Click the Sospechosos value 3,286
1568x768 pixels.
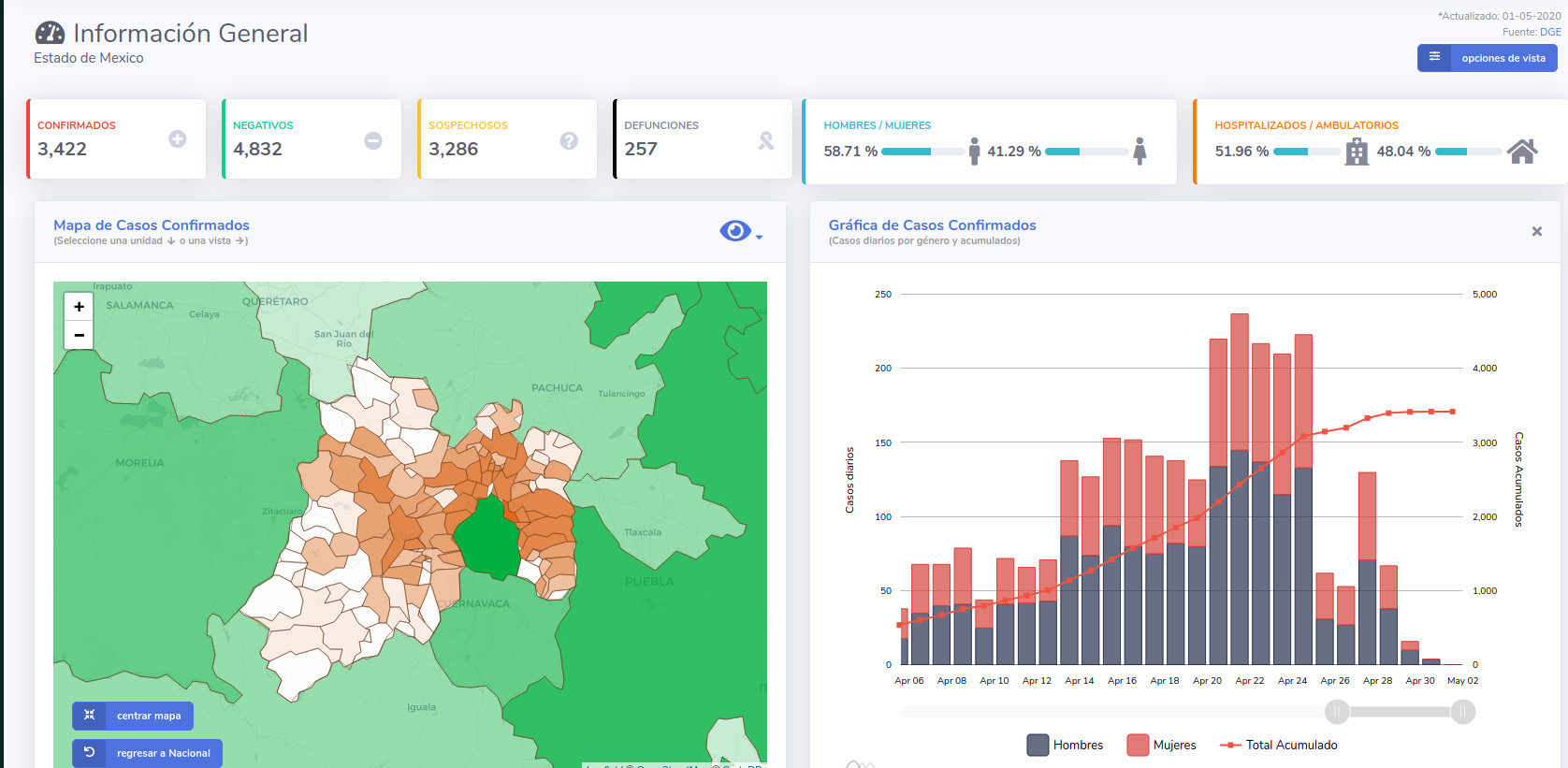pos(453,149)
